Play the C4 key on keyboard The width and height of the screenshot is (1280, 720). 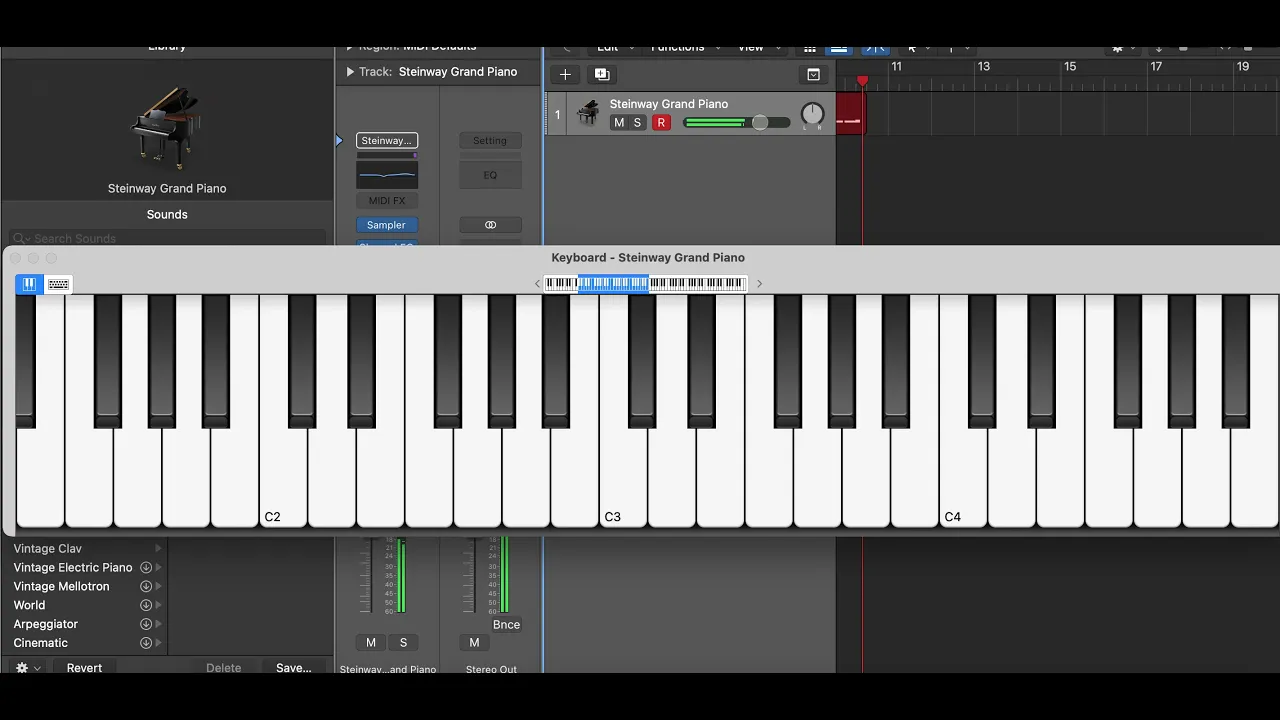[x=963, y=480]
